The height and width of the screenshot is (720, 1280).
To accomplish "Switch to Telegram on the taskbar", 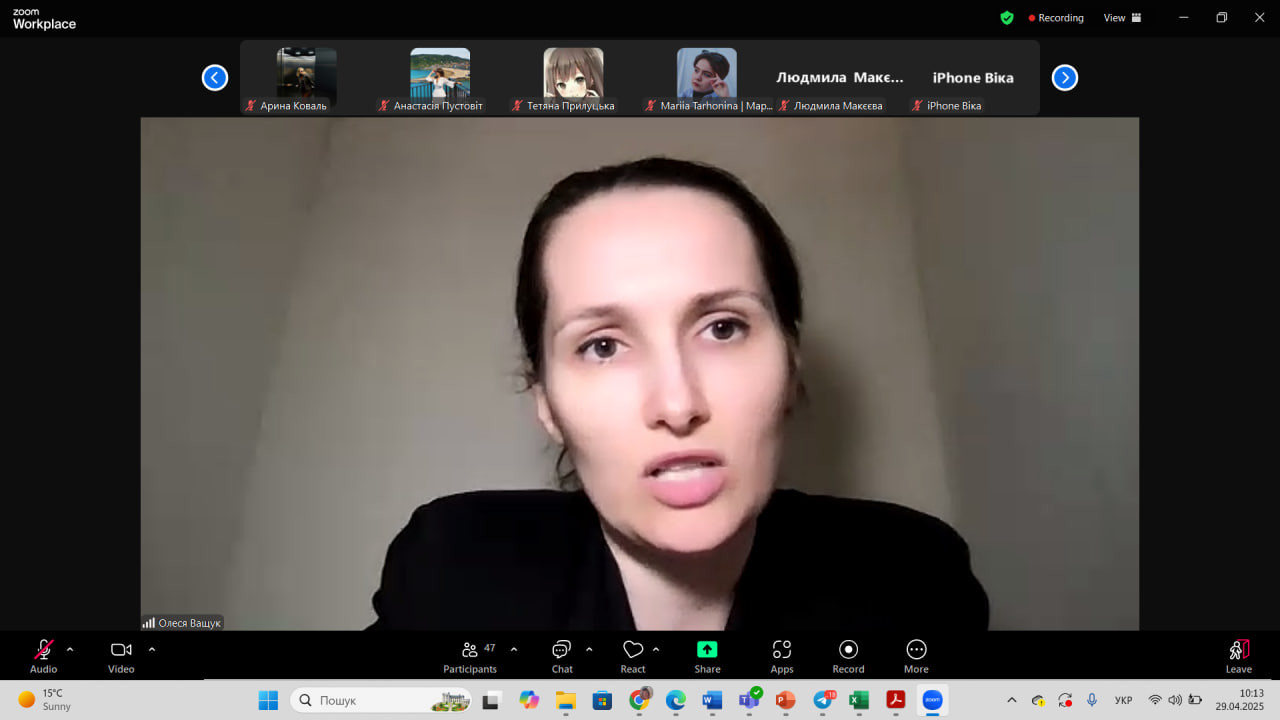I will (x=823, y=700).
